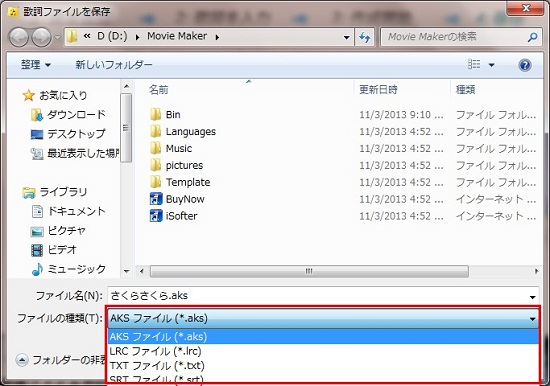Click the back navigation arrow button

[18, 37]
